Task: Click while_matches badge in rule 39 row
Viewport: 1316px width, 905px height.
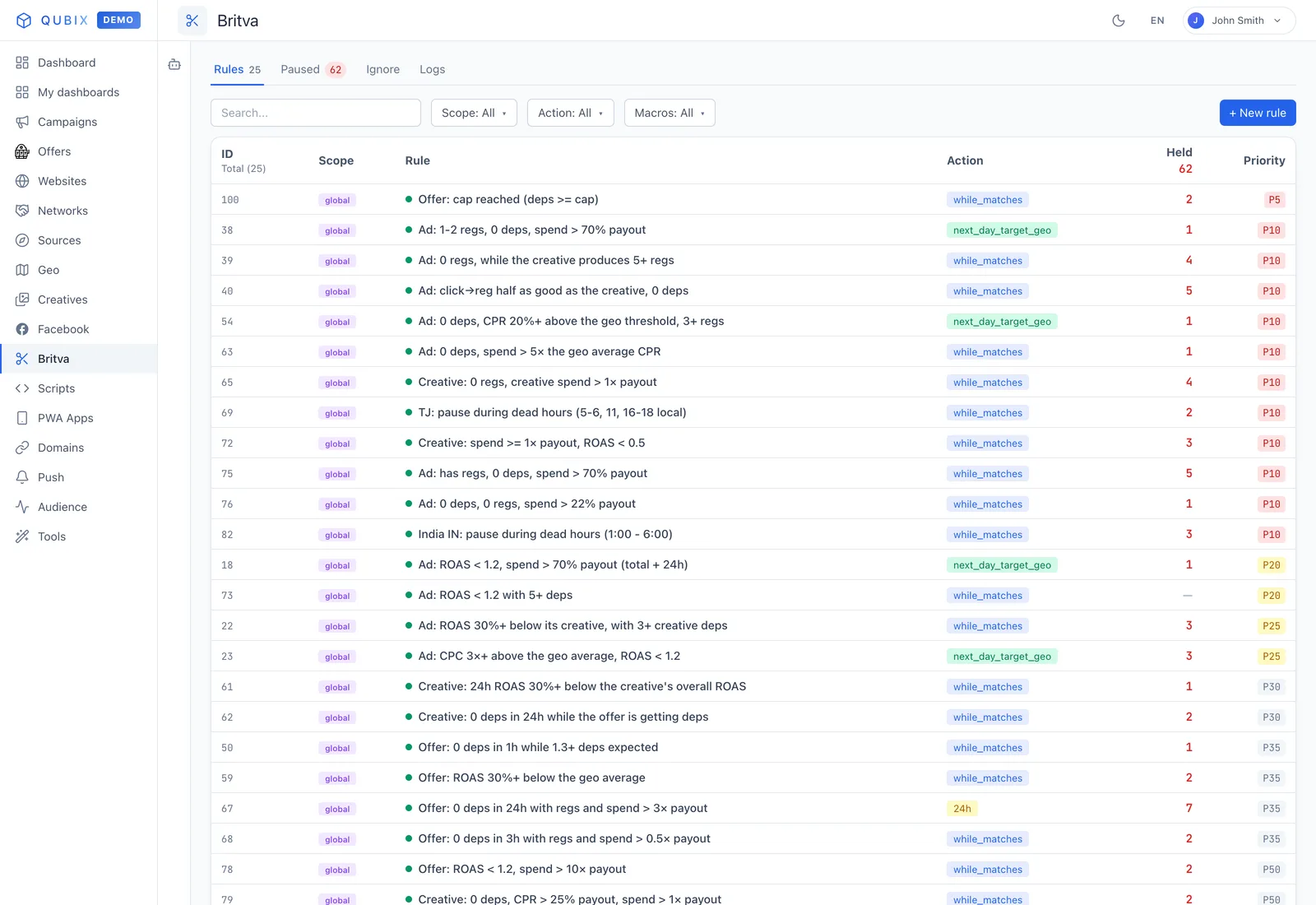Action: [988, 261]
